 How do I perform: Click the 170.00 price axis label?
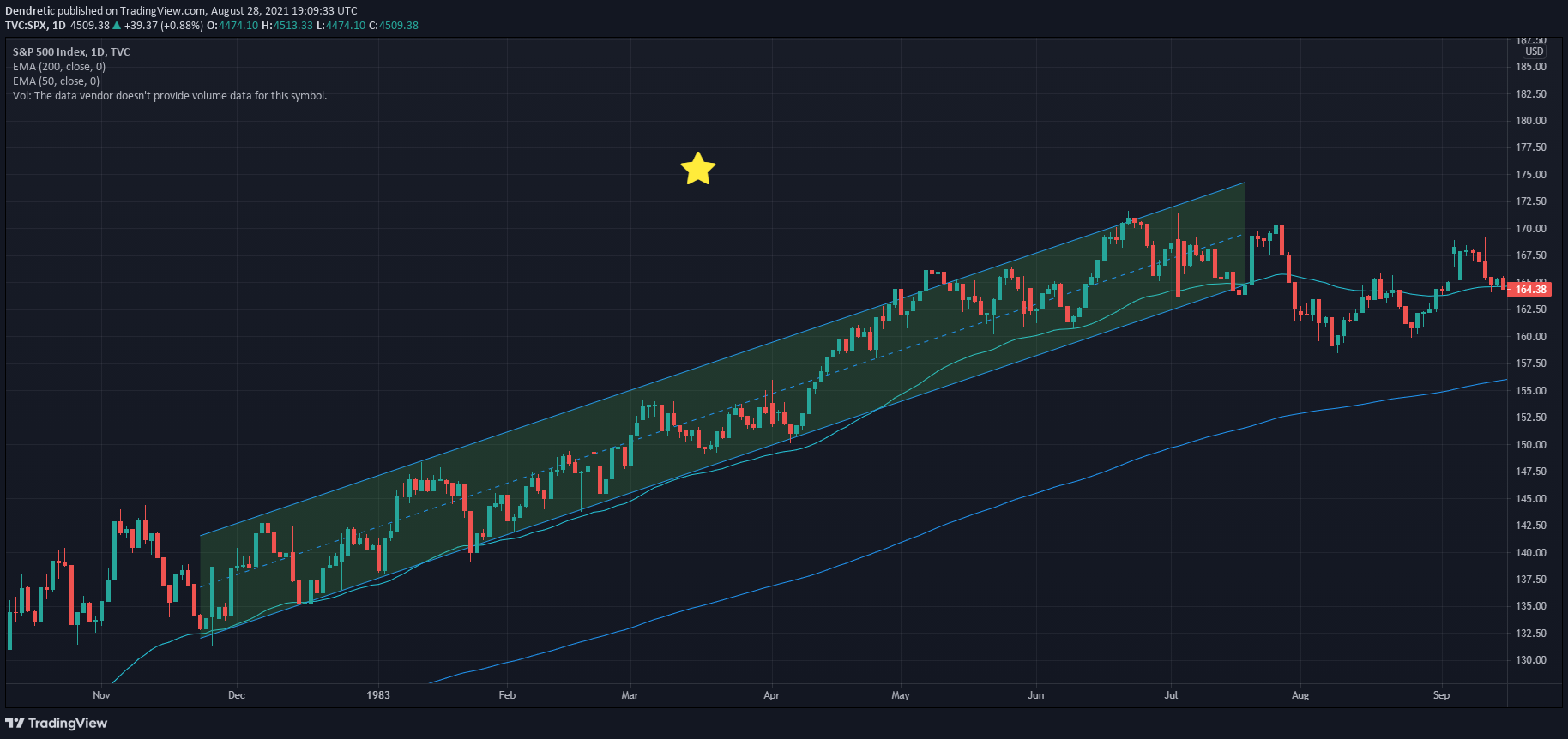[1531, 229]
